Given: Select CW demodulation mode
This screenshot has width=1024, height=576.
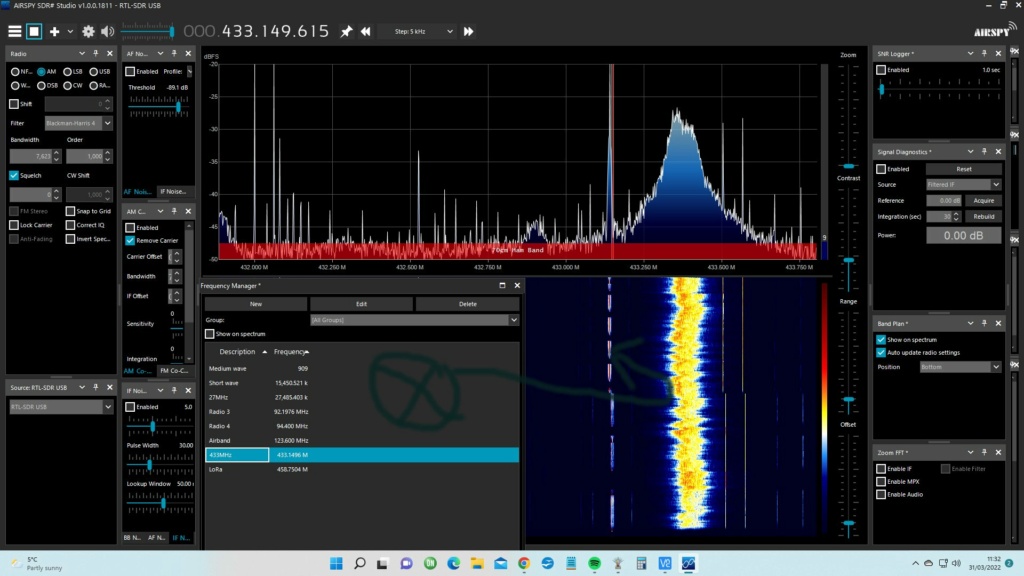Looking at the screenshot, I should (x=67, y=86).
